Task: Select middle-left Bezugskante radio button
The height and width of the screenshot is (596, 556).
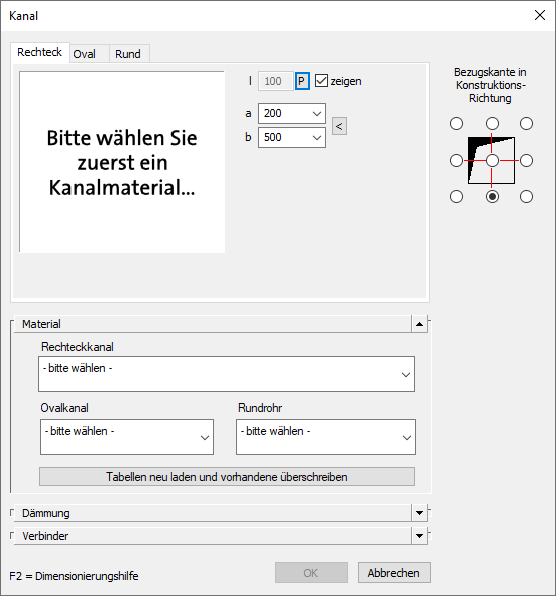Action: (x=456, y=160)
